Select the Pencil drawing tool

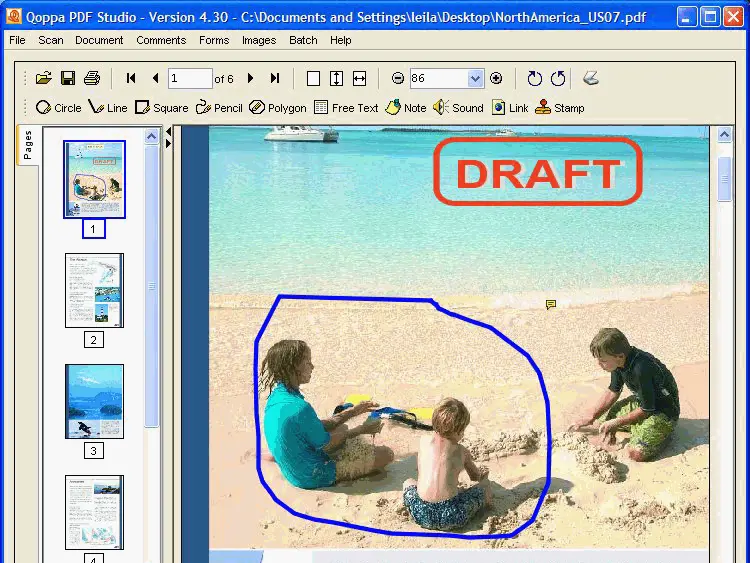219,108
